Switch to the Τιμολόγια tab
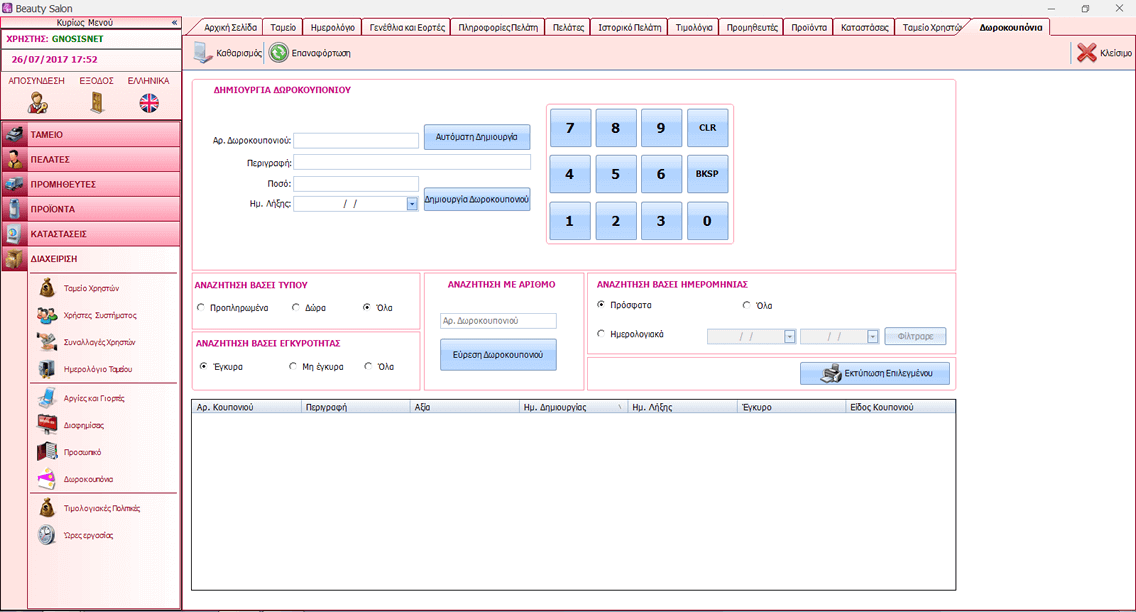The height and width of the screenshot is (612, 1136). [694, 28]
